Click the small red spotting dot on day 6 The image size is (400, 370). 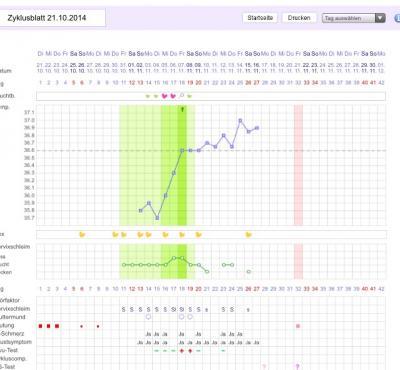tap(82, 326)
